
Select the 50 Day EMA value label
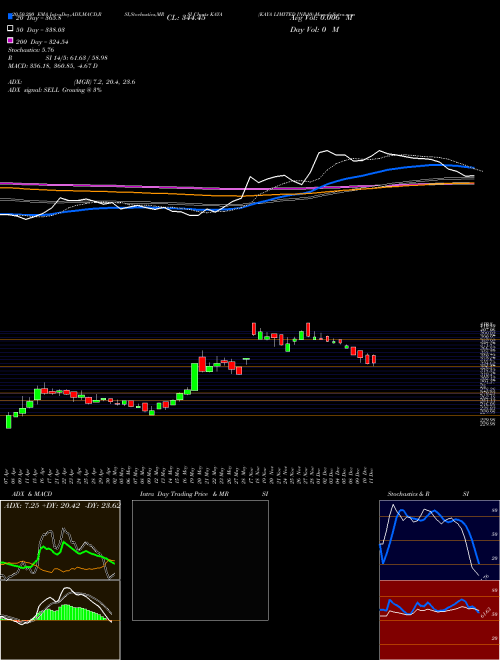point(40,30)
